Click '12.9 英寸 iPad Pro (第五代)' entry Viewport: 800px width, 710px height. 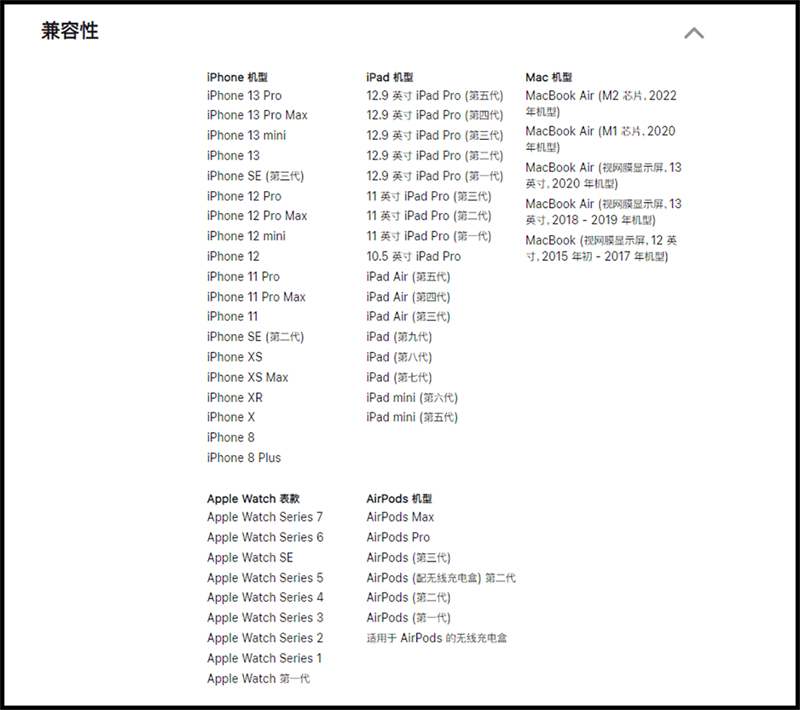tap(435, 95)
